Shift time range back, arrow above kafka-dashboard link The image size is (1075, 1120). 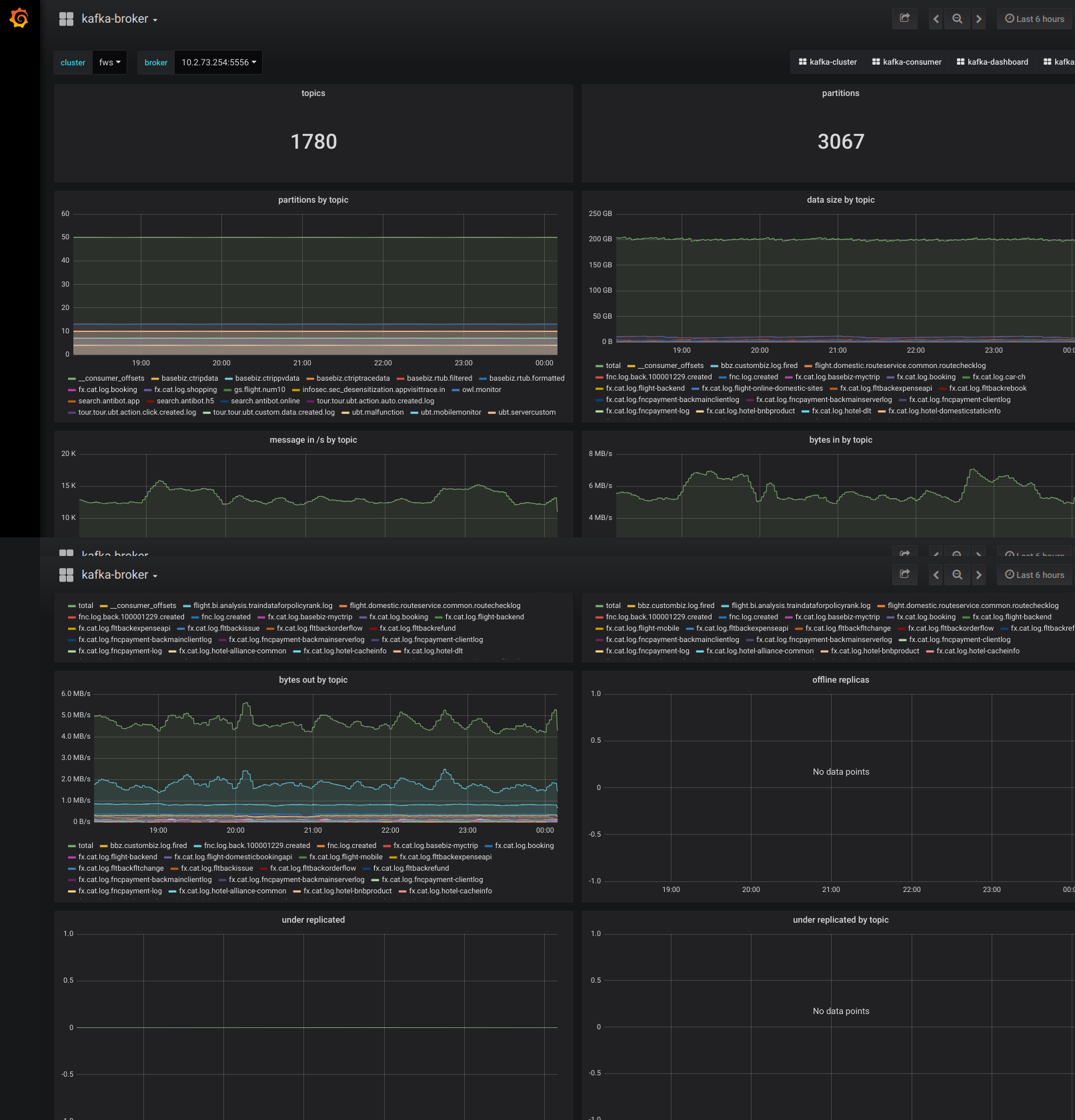pyautogui.click(x=936, y=19)
